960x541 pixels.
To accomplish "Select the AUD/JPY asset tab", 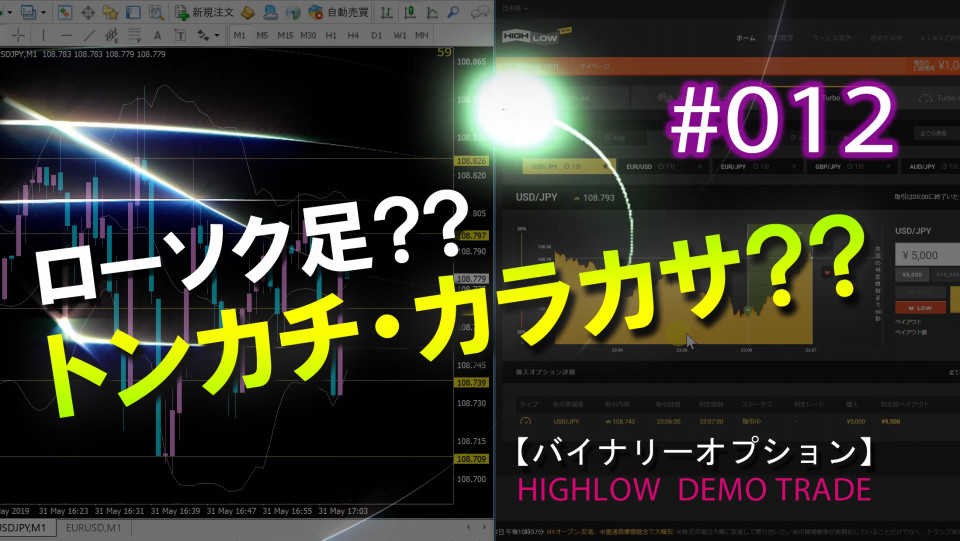I will click(931, 166).
